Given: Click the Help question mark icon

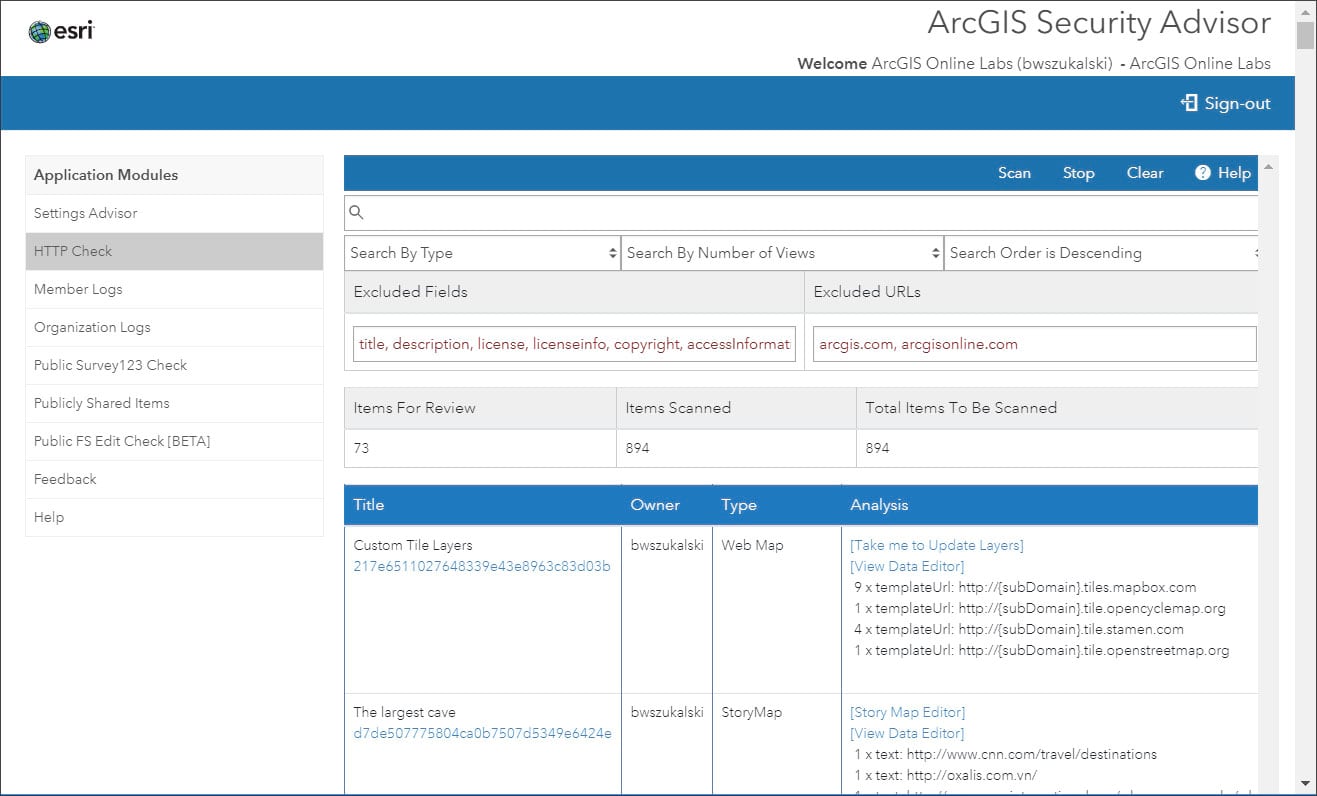Looking at the screenshot, I should point(1203,173).
